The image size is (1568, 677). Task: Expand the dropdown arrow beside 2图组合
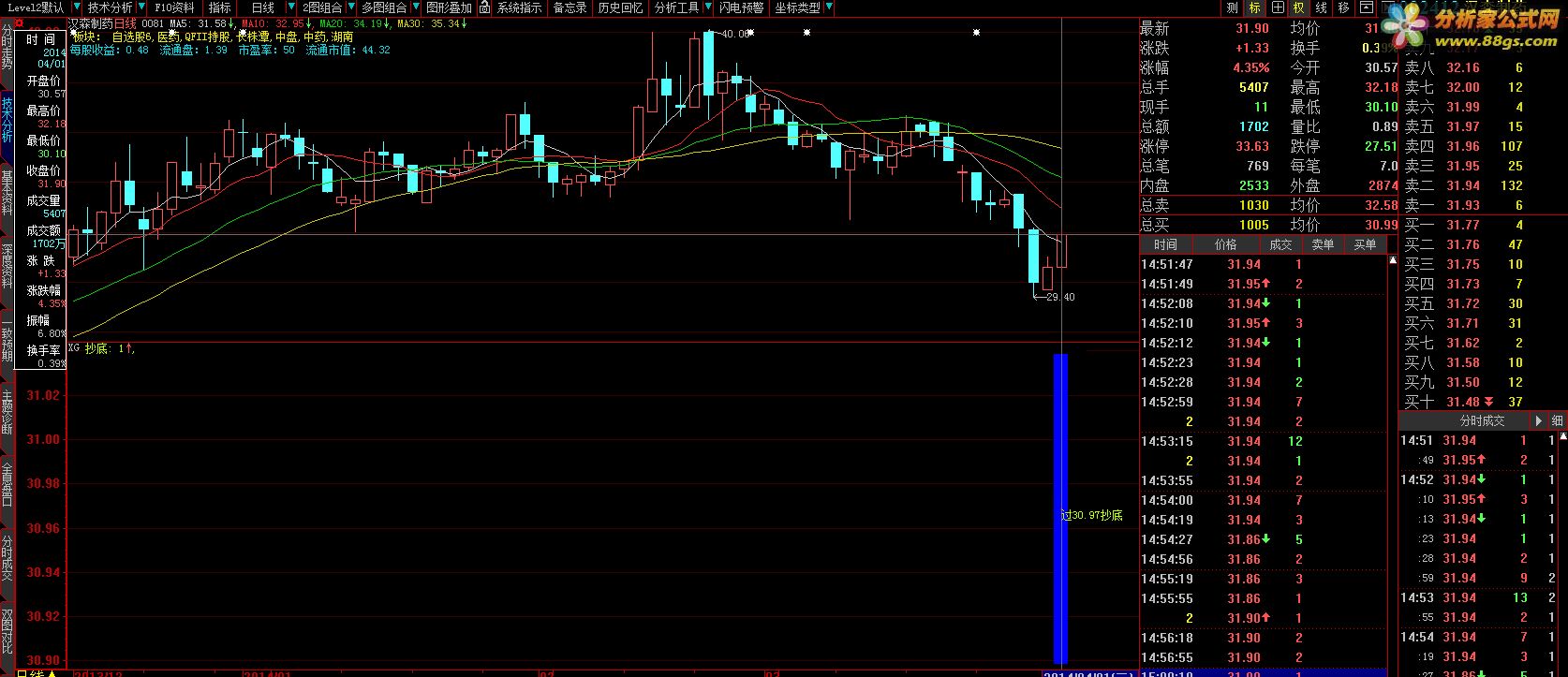pyautogui.click(x=350, y=7)
